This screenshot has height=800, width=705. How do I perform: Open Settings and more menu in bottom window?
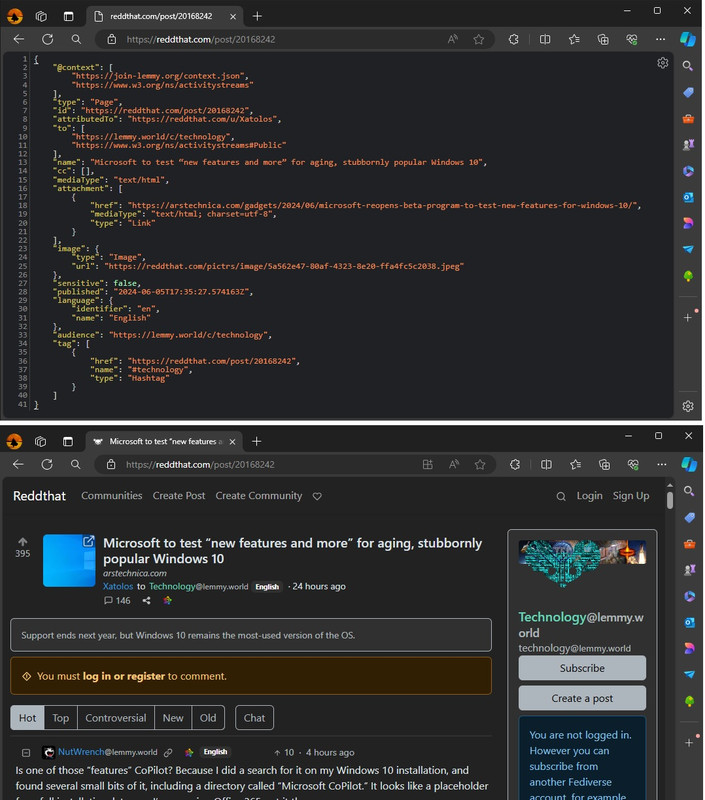tap(662, 464)
